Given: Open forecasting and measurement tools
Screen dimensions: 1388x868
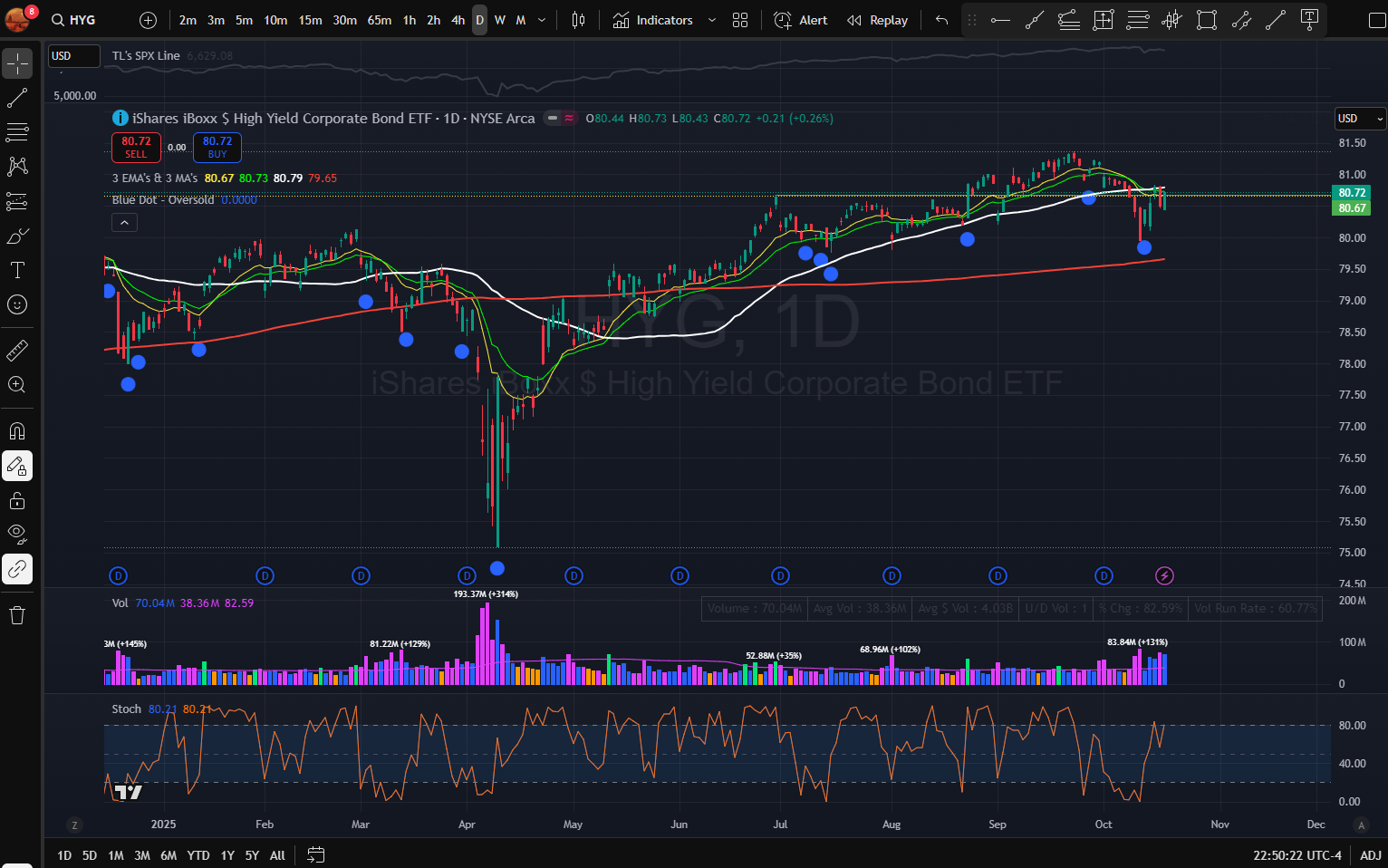Looking at the screenshot, I should (x=17, y=201).
